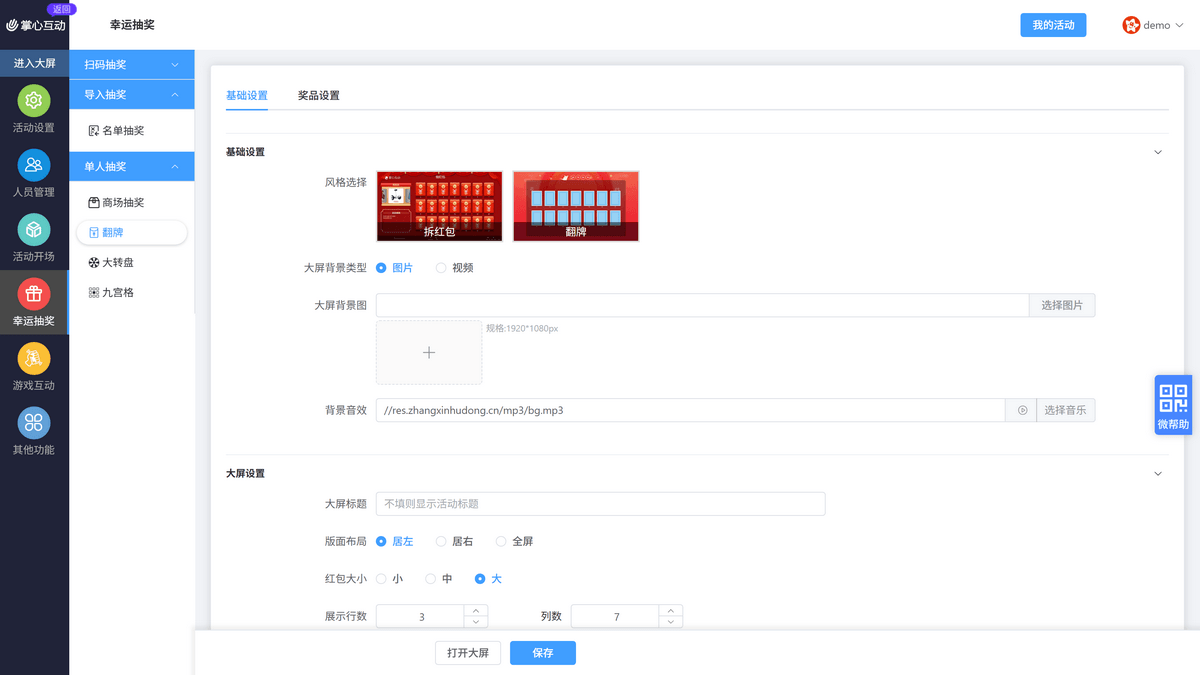Click the 保存 button
The image size is (1200, 675).
pos(543,653)
